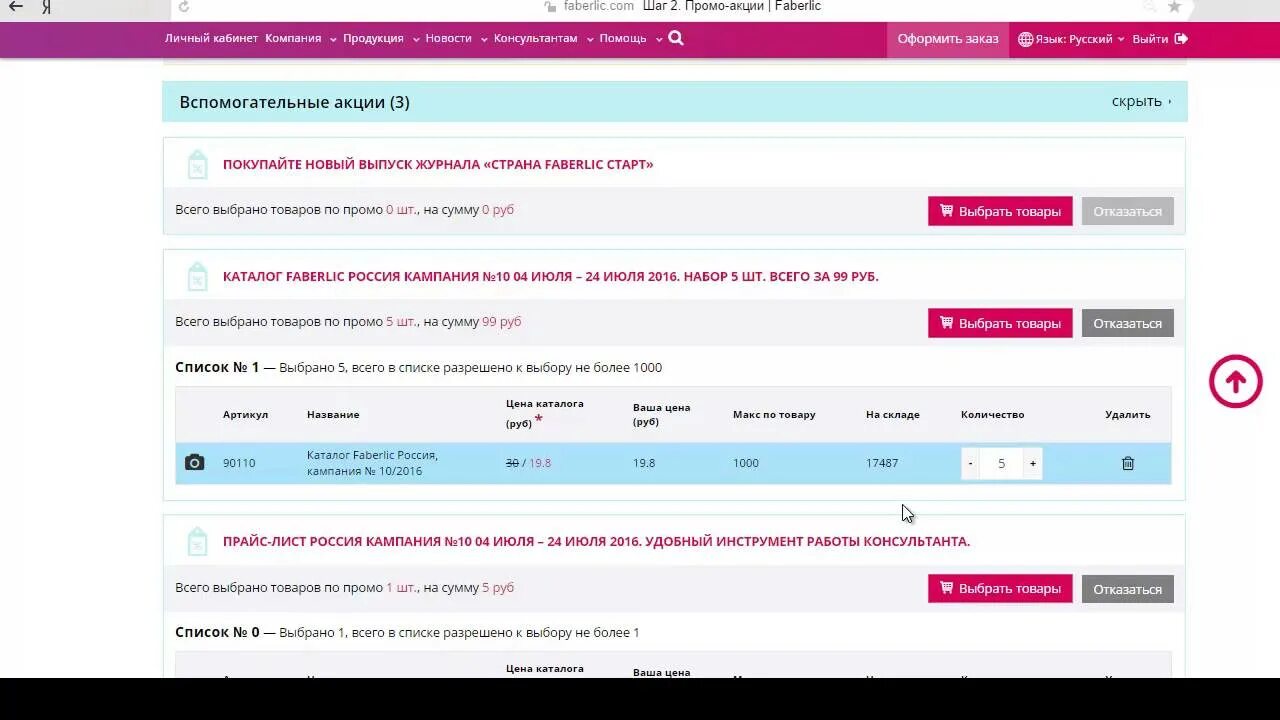Open Личный кабинет menu item
1280x720 pixels.
coord(211,38)
